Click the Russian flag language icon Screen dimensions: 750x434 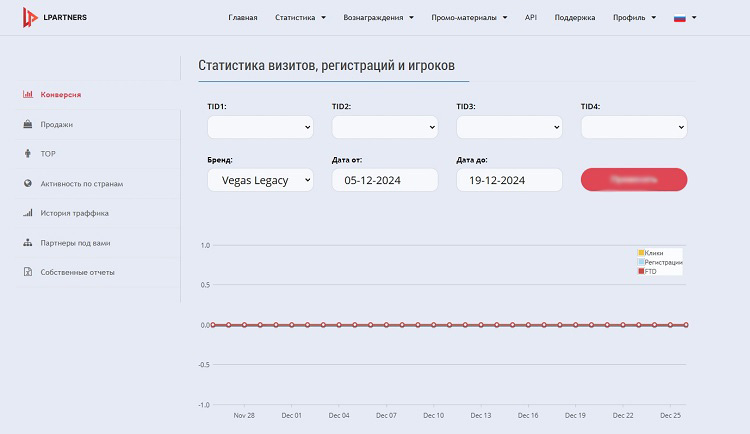click(680, 18)
